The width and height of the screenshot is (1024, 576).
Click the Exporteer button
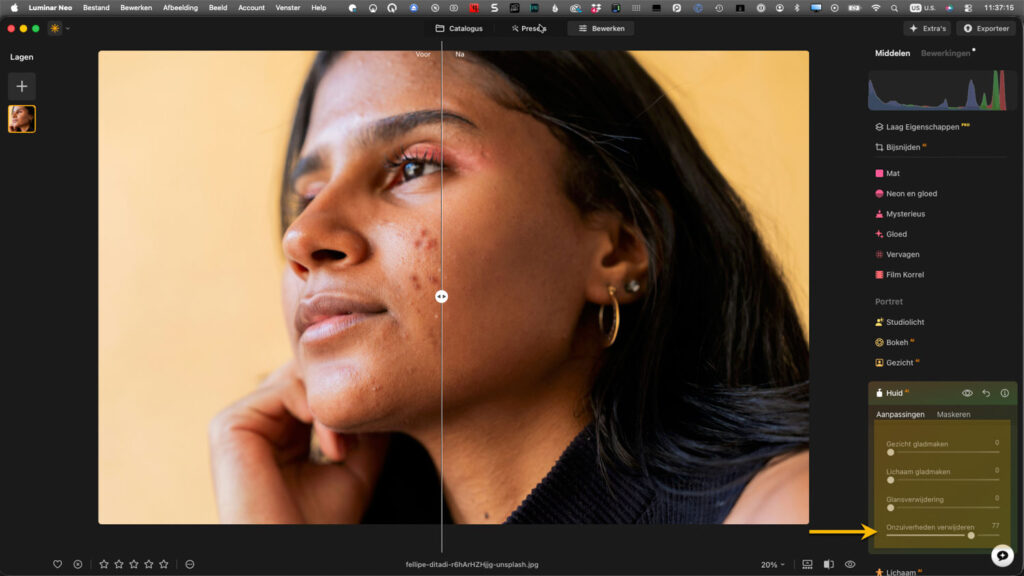(x=986, y=29)
